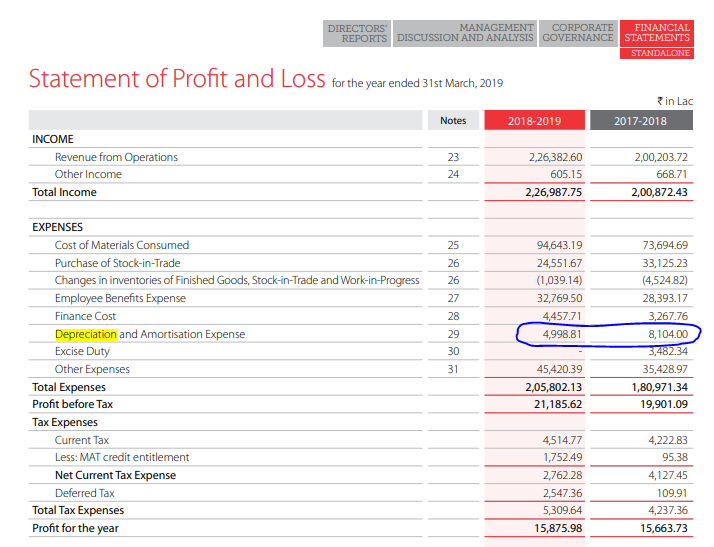Click the red 2018-2019 column header
The width and height of the screenshot is (714, 547).
pyautogui.click(x=534, y=121)
